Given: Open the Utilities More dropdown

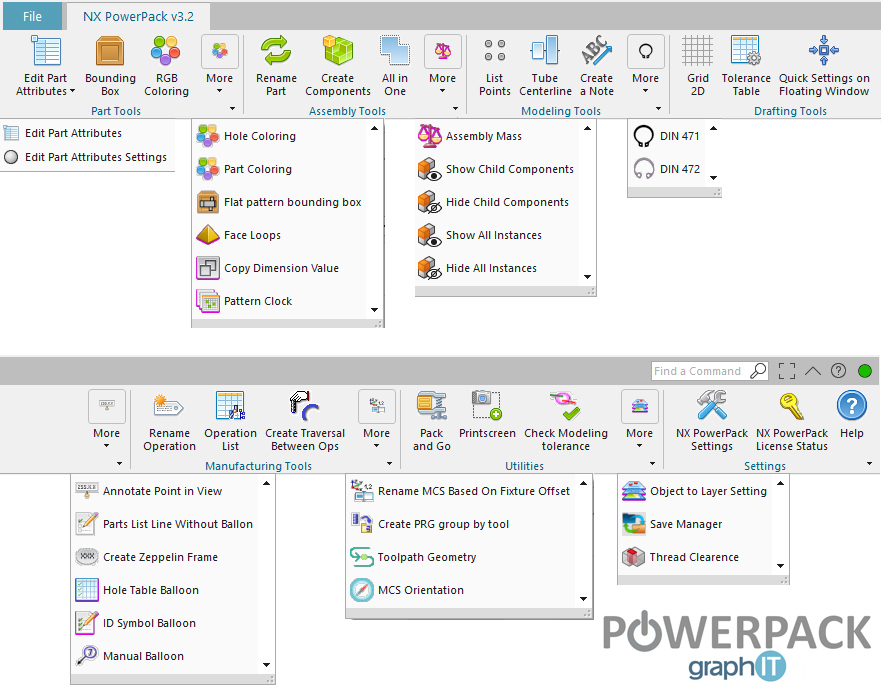Looking at the screenshot, I should pos(639,420).
